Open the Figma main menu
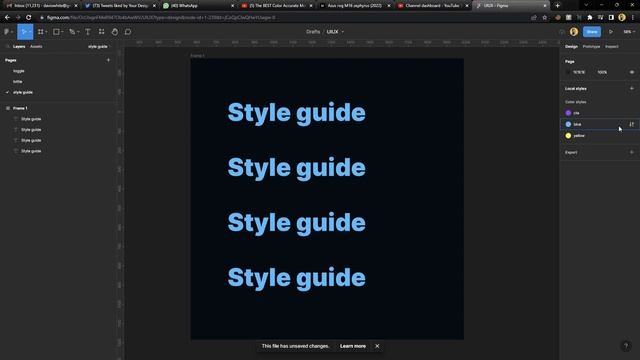The height and width of the screenshot is (360, 640). tap(7, 31)
